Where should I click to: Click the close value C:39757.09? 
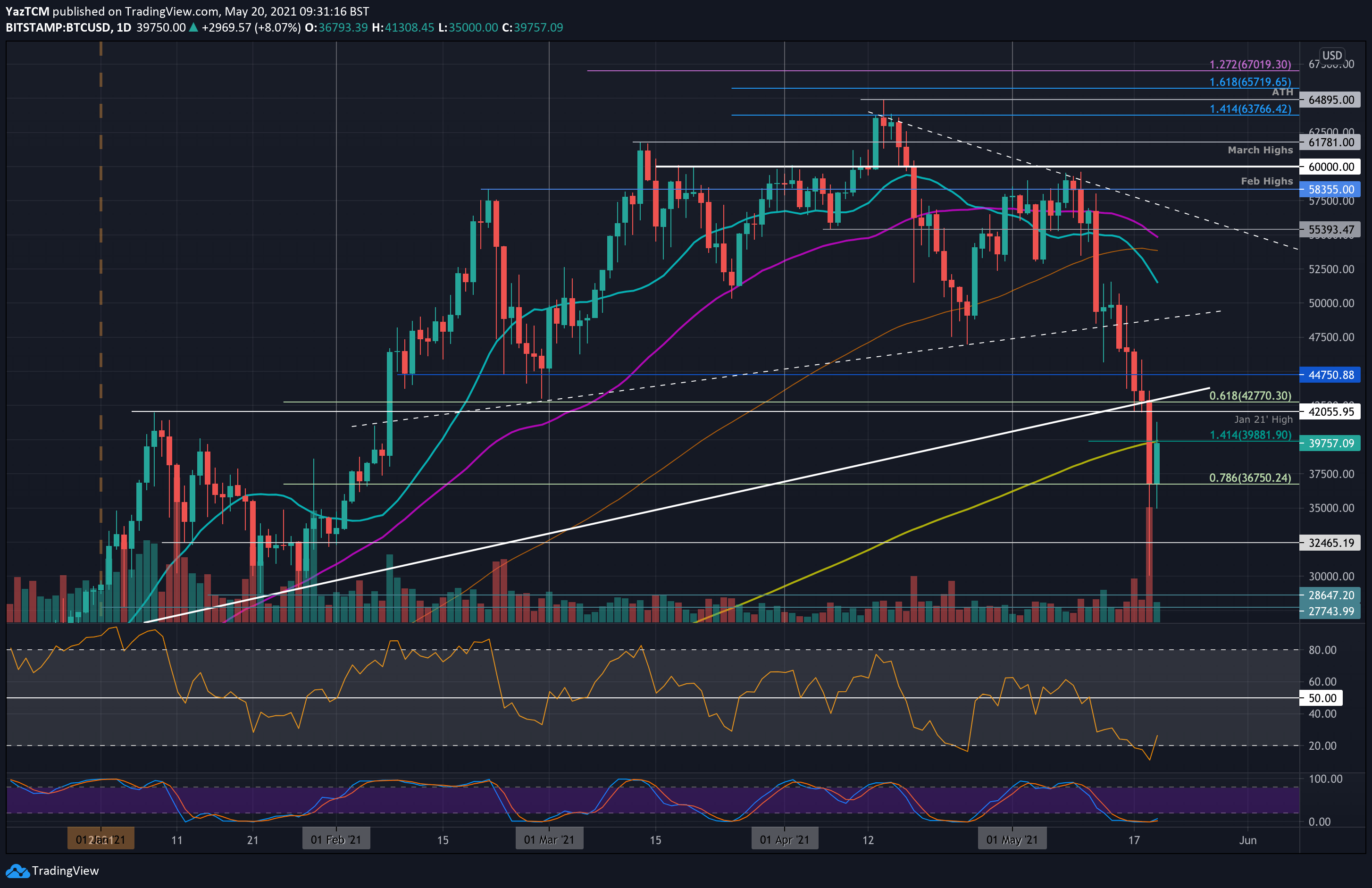pos(533,28)
